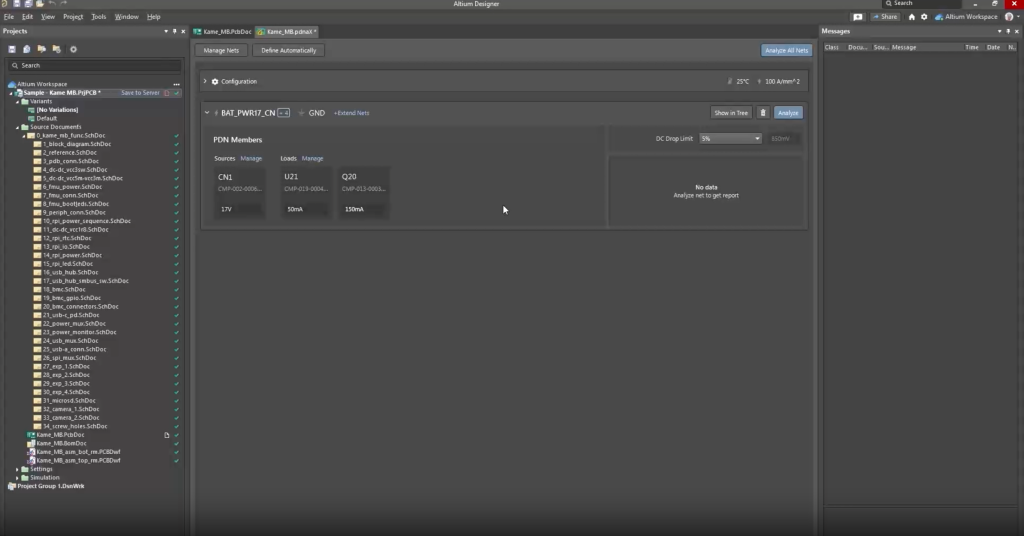Click the trash icon to delete the net

[x=763, y=113]
